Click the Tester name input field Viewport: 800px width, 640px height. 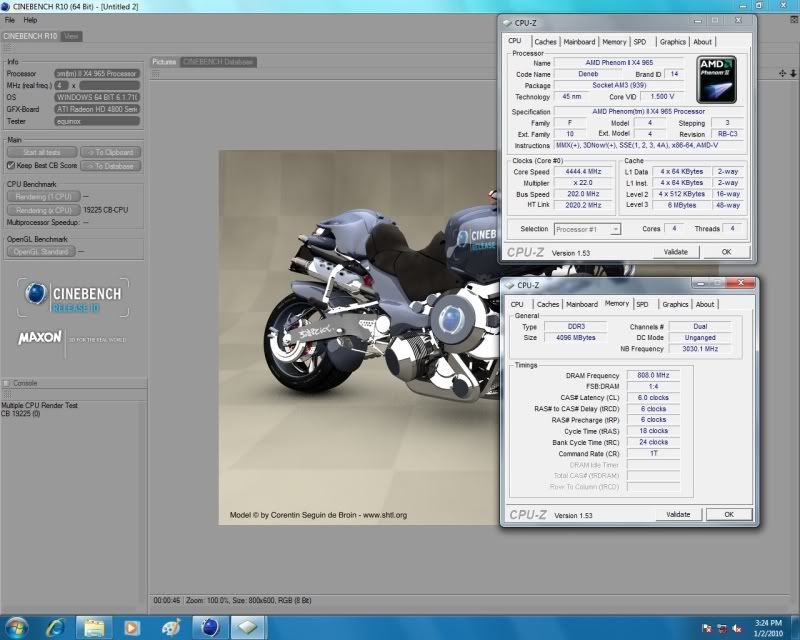pos(97,121)
